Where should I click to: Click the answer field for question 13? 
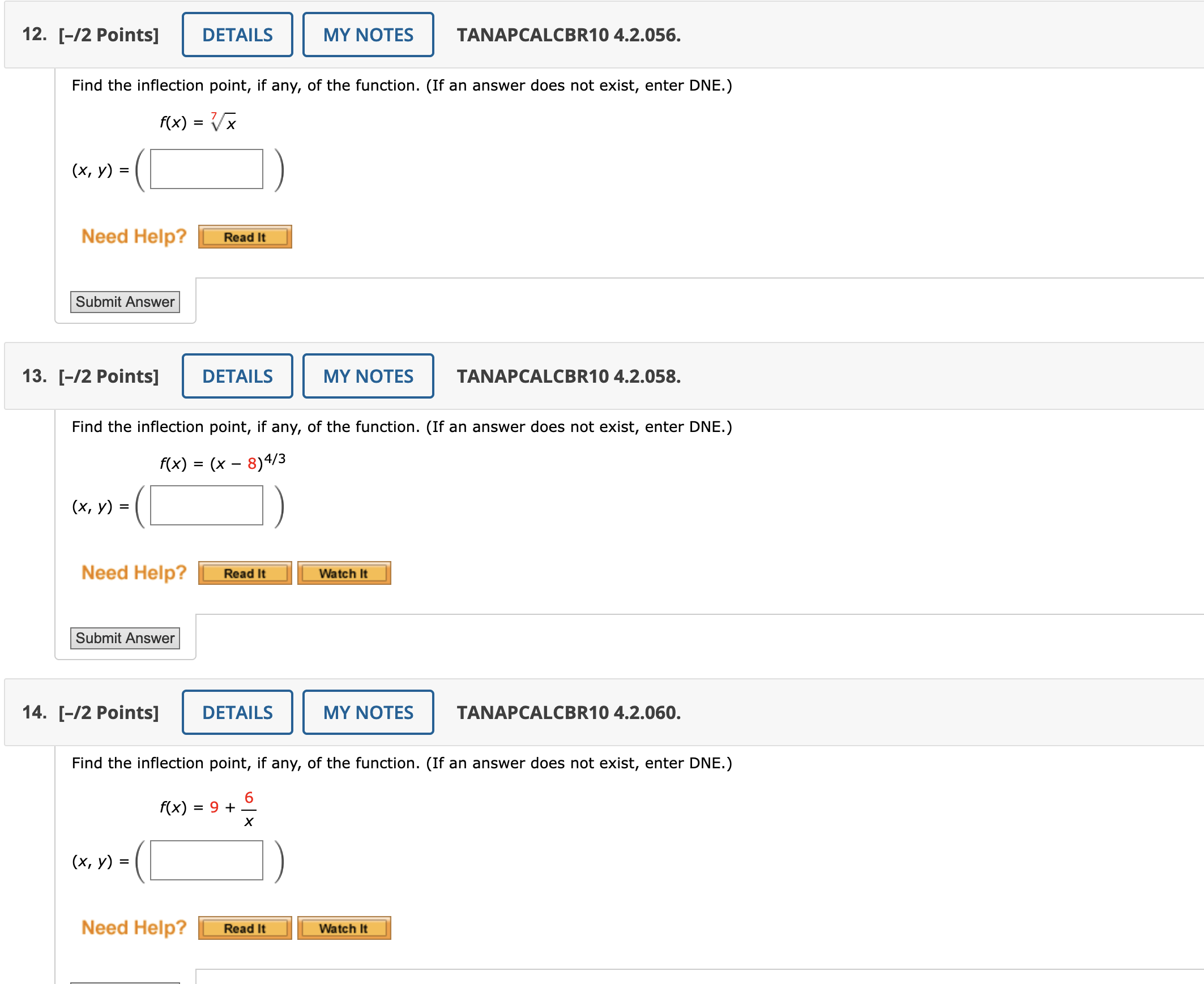pyautogui.click(x=206, y=505)
